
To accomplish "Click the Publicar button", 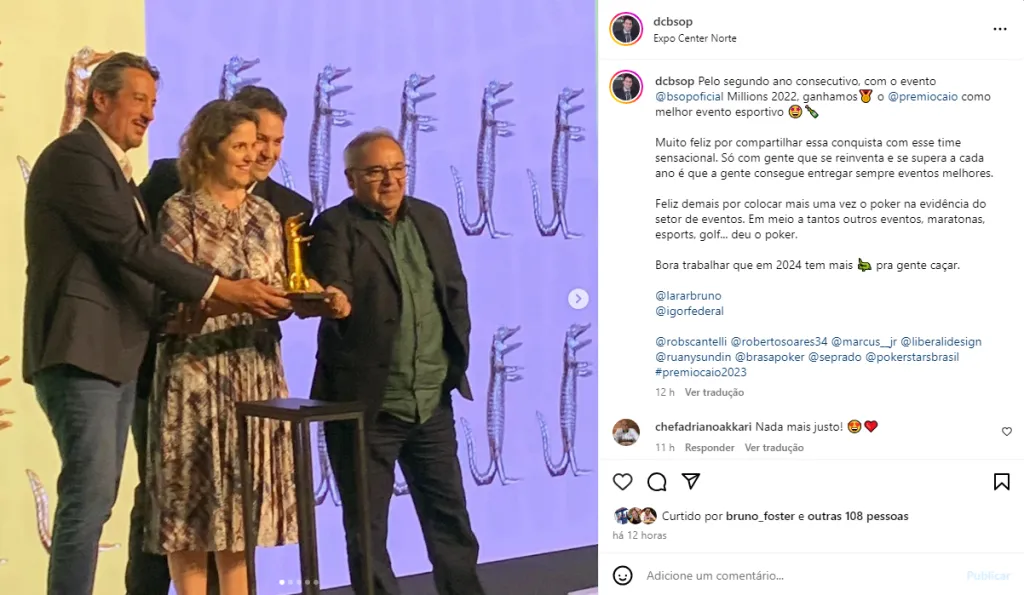I will pos(988,575).
